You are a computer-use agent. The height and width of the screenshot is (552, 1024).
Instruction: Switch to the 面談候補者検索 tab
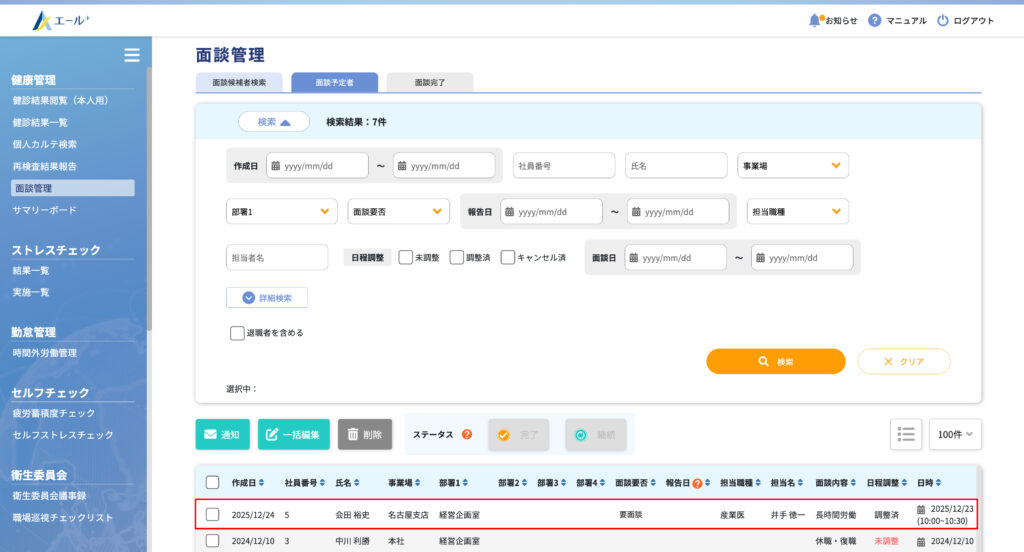click(239, 83)
